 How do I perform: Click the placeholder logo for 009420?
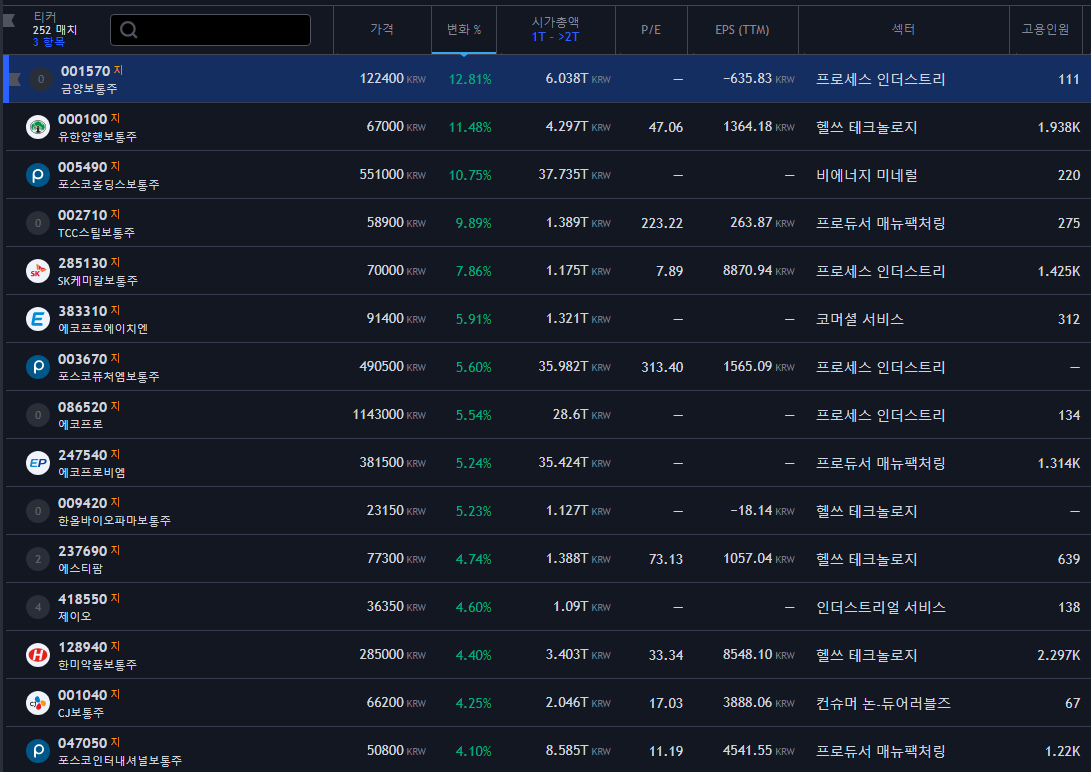(x=38, y=511)
